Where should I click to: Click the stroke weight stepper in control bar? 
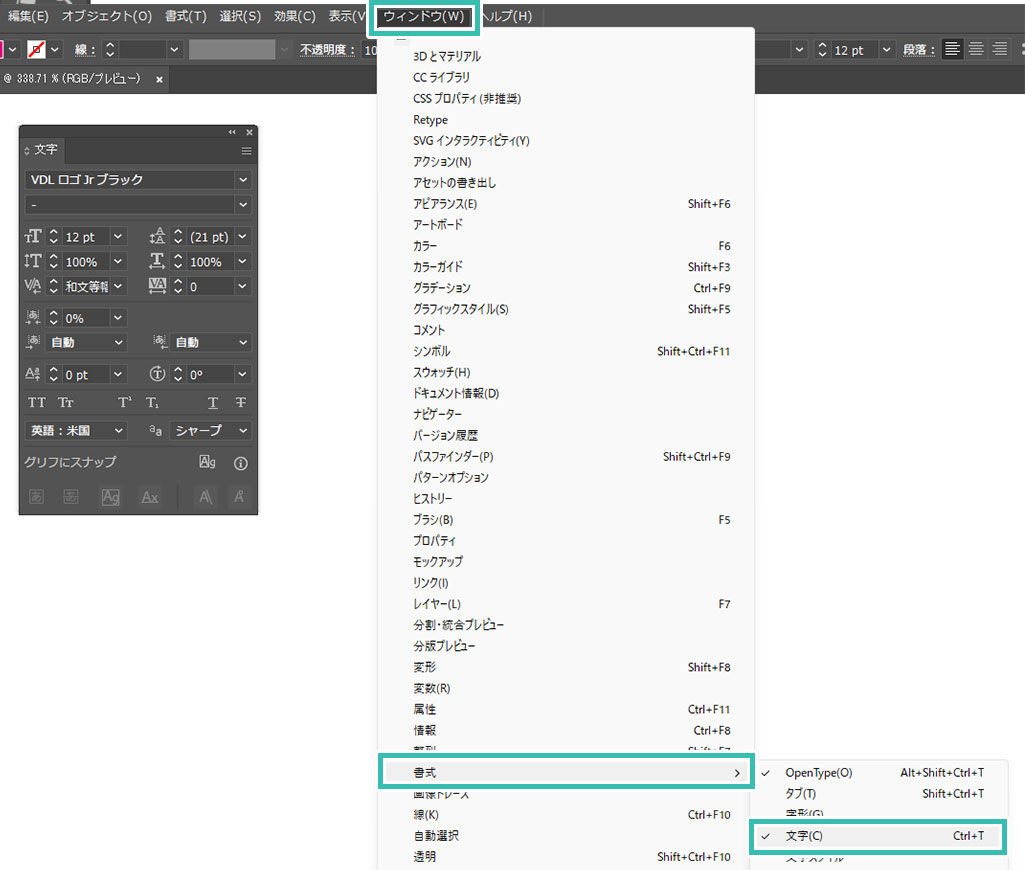110,49
